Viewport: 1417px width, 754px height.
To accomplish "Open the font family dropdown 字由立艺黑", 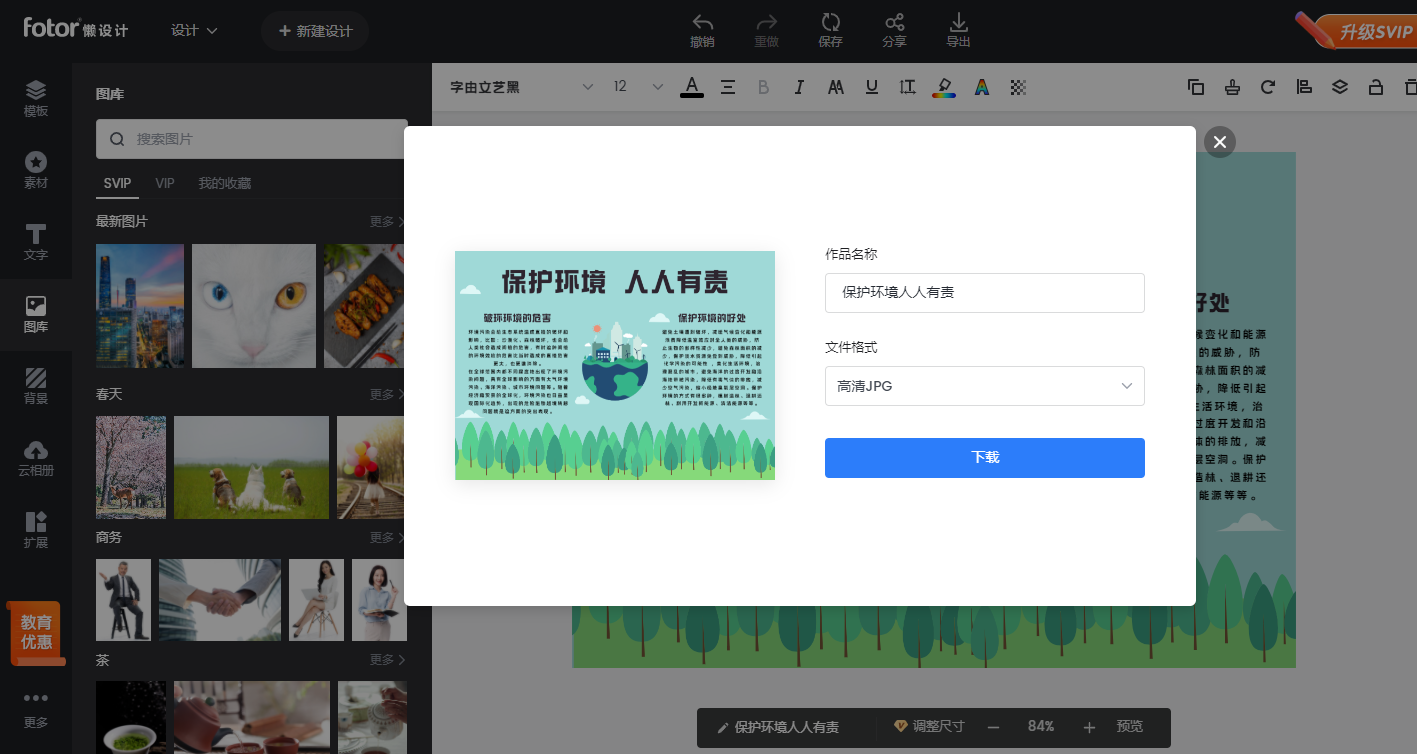I will coord(522,87).
